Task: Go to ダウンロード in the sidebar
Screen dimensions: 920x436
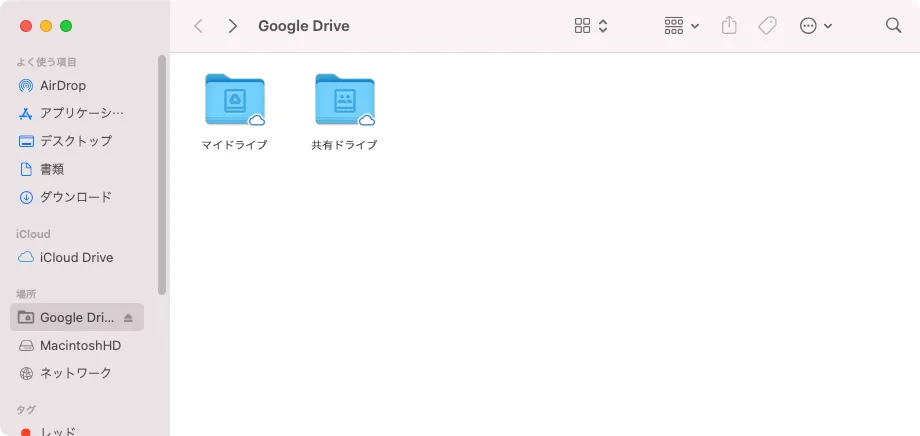Action: [x=75, y=197]
